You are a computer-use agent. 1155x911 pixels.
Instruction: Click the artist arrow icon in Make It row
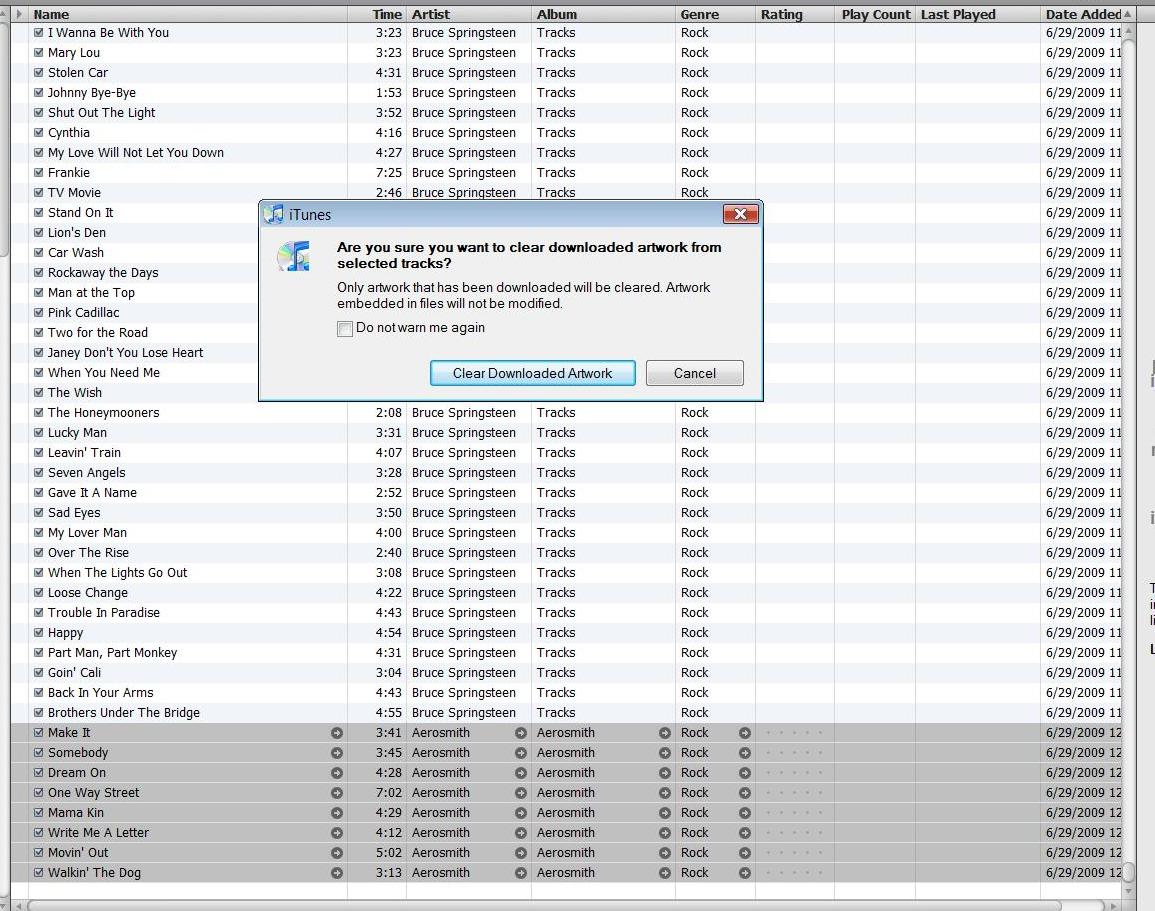point(521,733)
